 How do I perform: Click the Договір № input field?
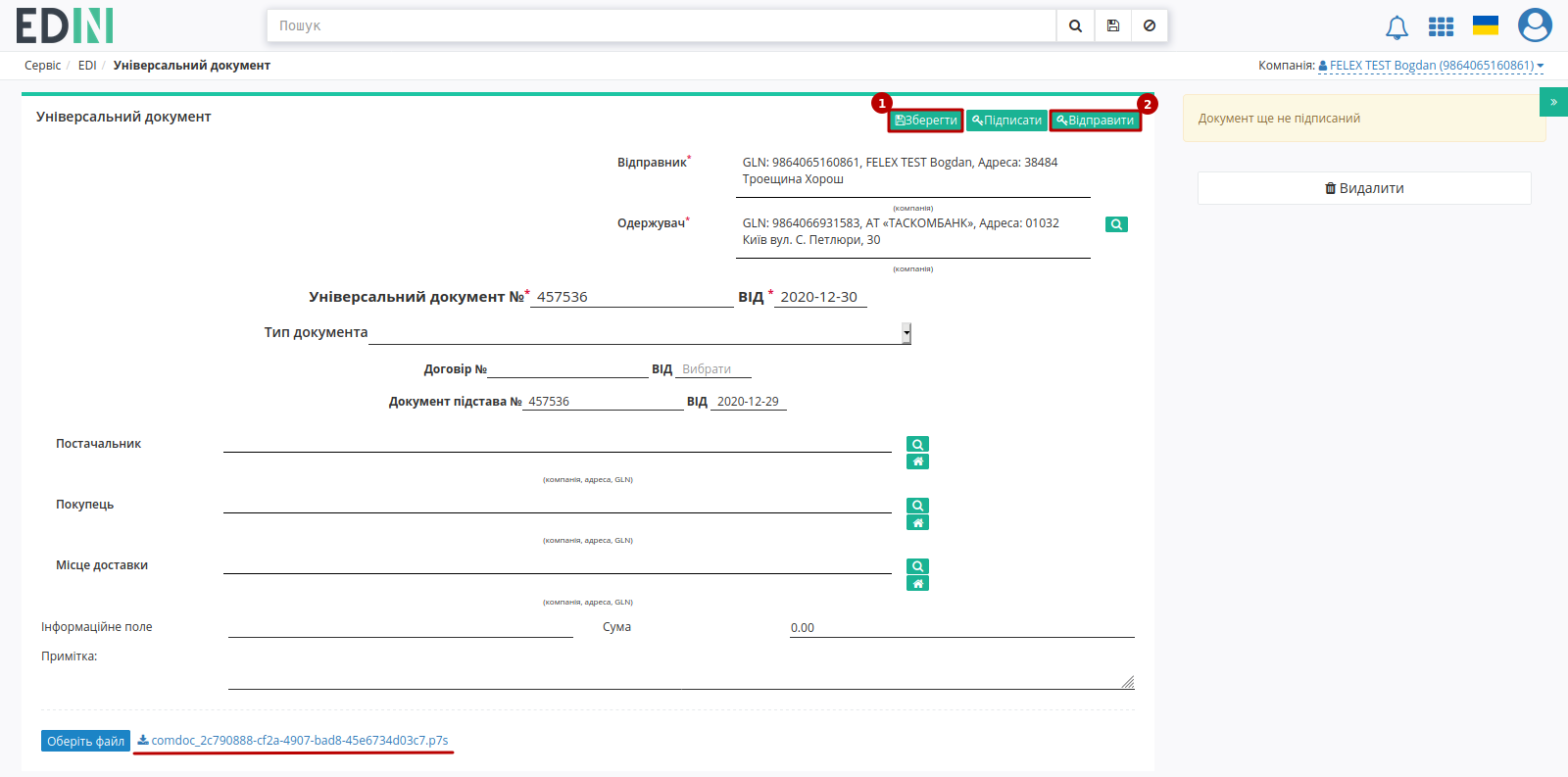[567, 369]
